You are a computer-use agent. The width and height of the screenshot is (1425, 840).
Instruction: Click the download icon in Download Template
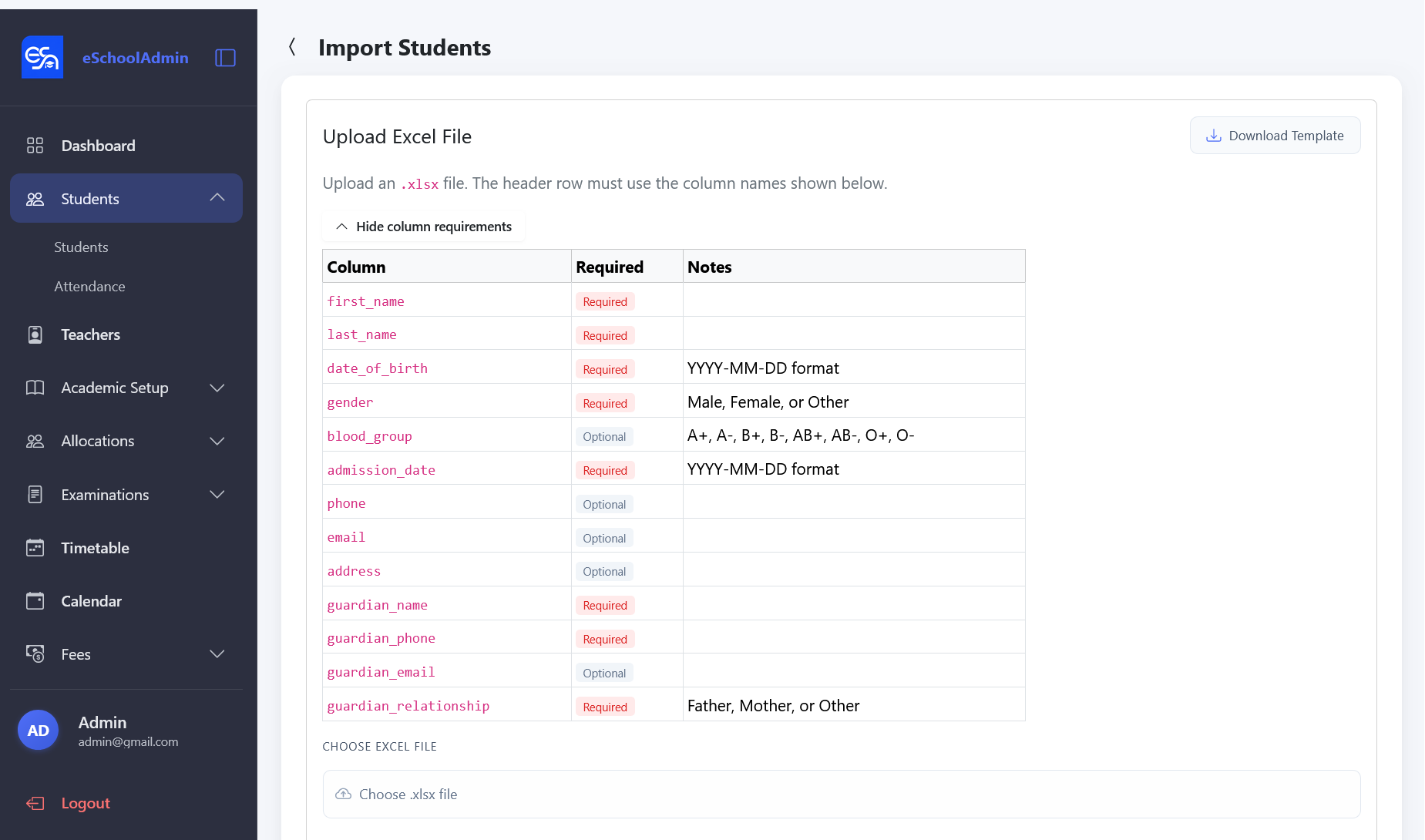coord(1213,136)
